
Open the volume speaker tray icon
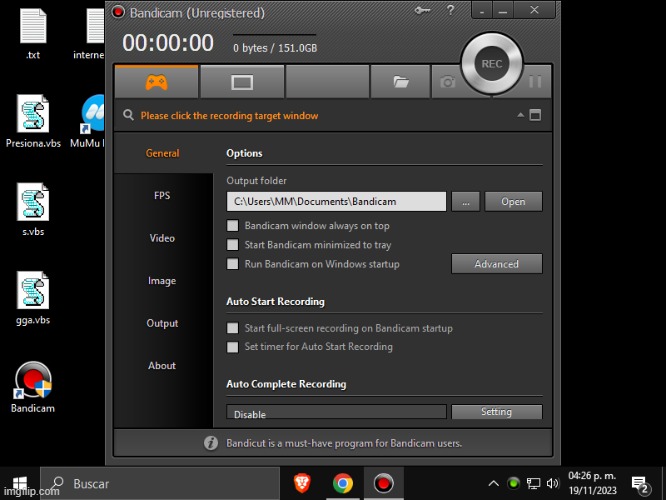coord(552,483)
